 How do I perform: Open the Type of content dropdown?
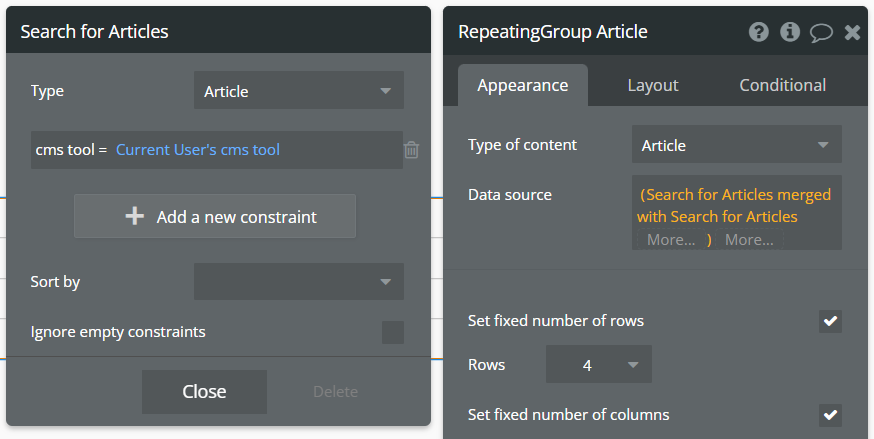coord(736,145)
